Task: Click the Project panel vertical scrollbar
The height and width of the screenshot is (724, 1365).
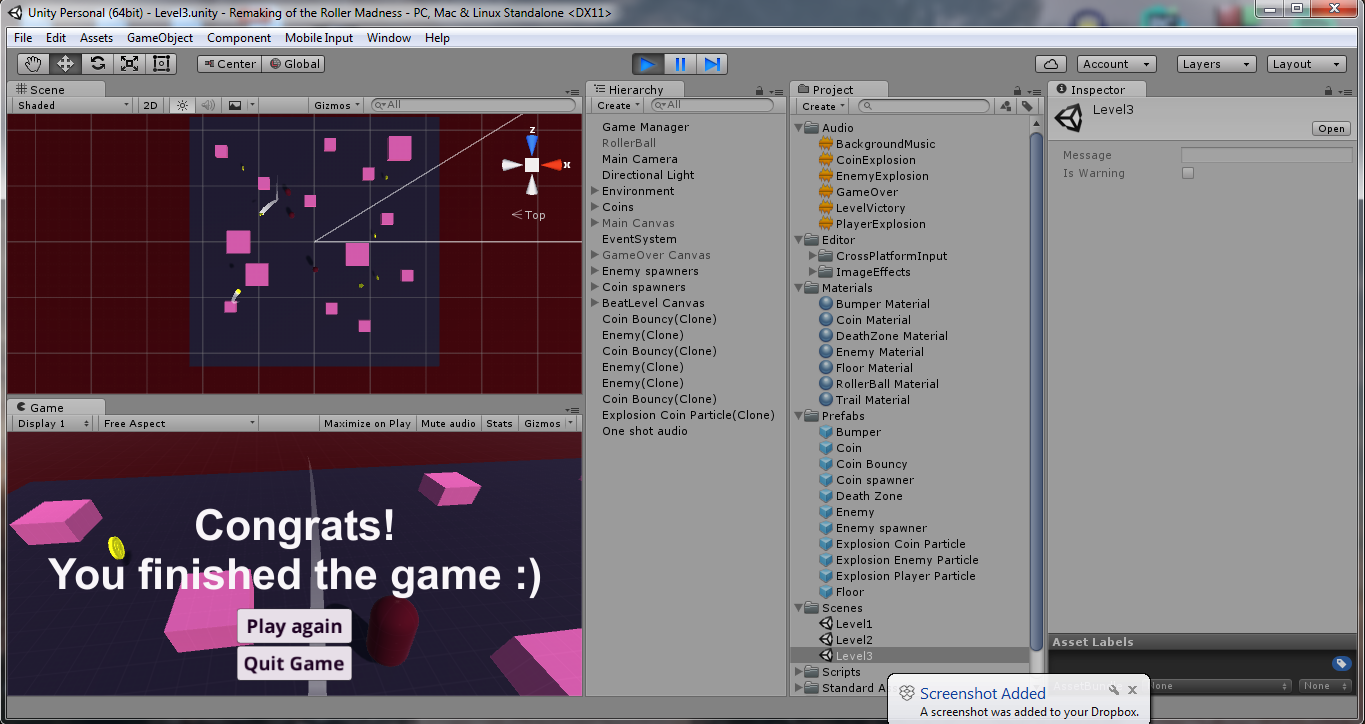Action: click(x=1036, y=390)
